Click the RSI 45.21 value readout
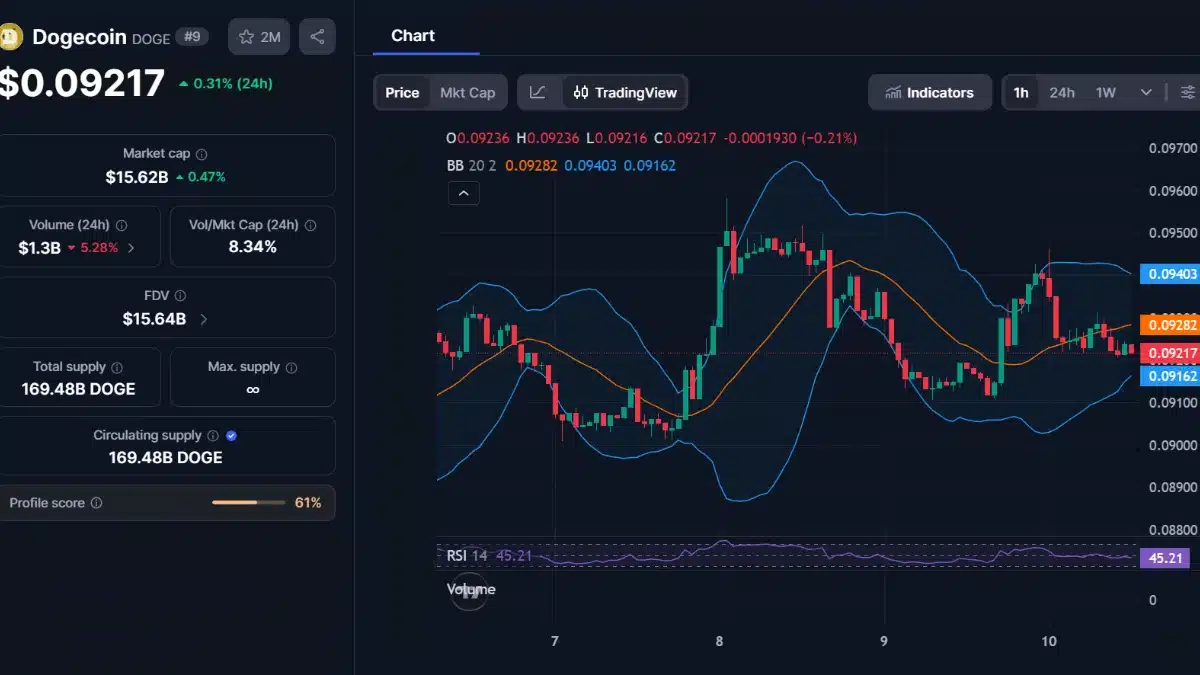1200x675 pixels. (x=513, y=556)
